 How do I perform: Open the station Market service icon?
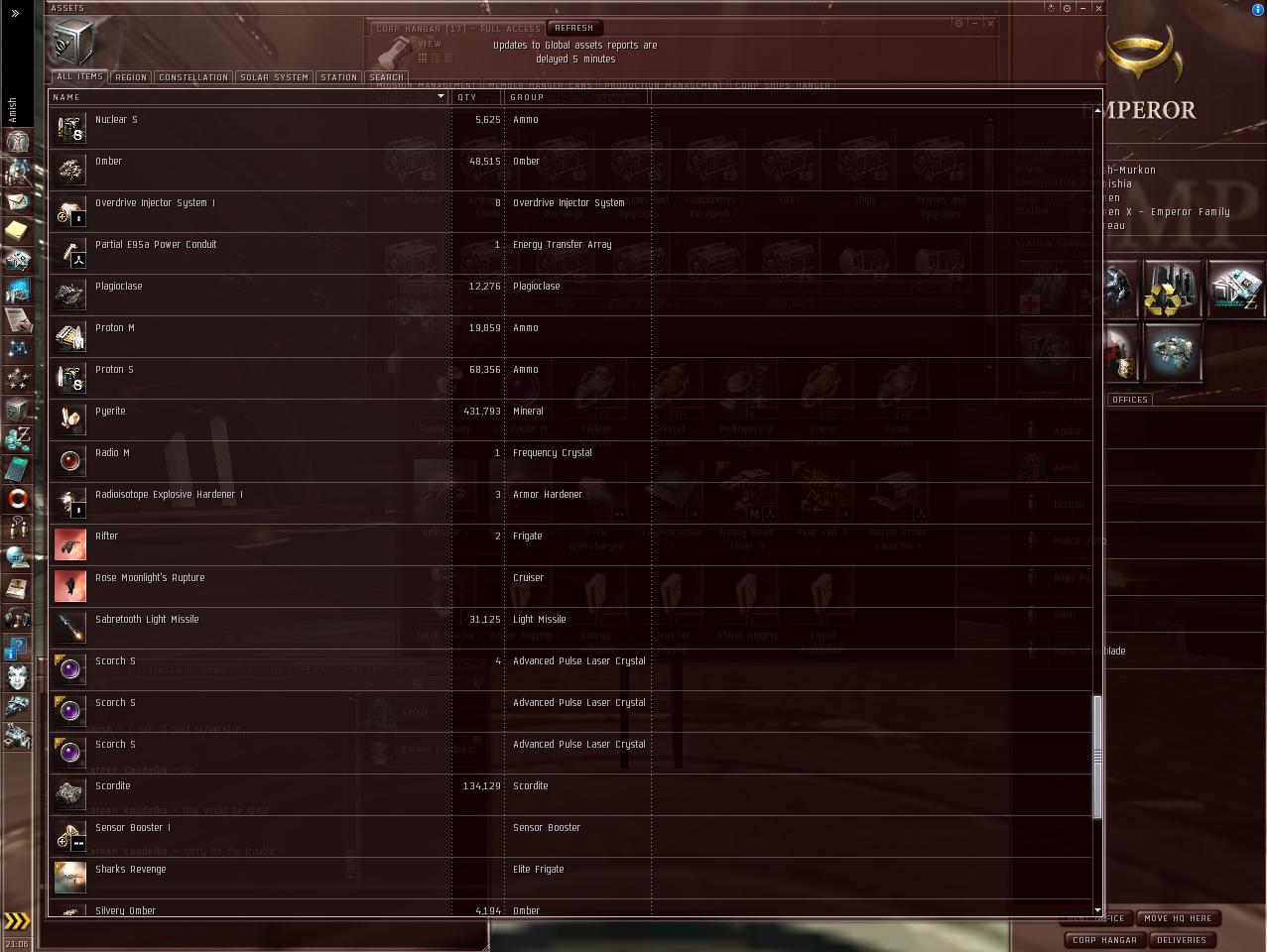click(1235, 290)
